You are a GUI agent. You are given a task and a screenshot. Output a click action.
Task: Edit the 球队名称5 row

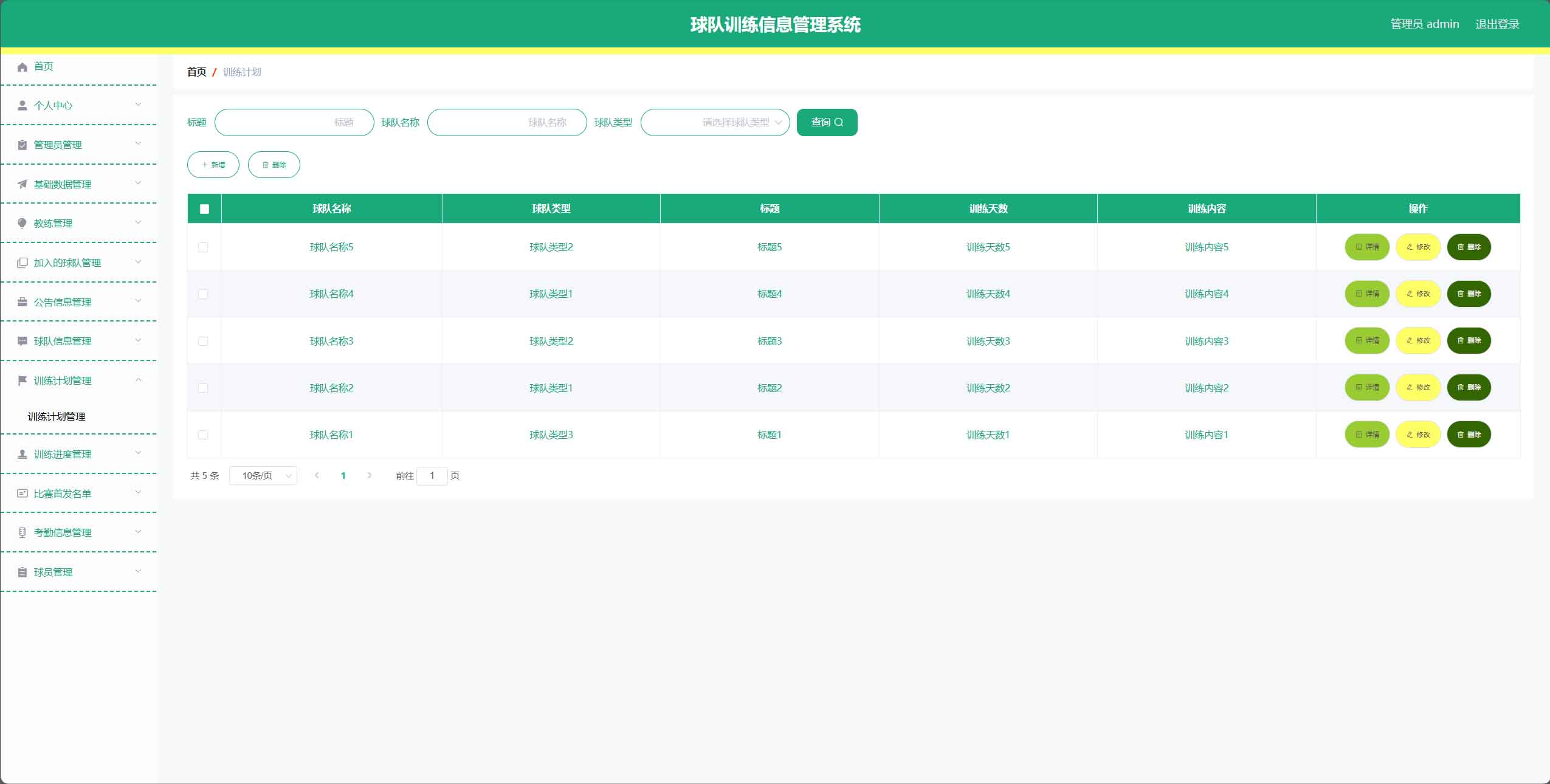(1418, 247)
